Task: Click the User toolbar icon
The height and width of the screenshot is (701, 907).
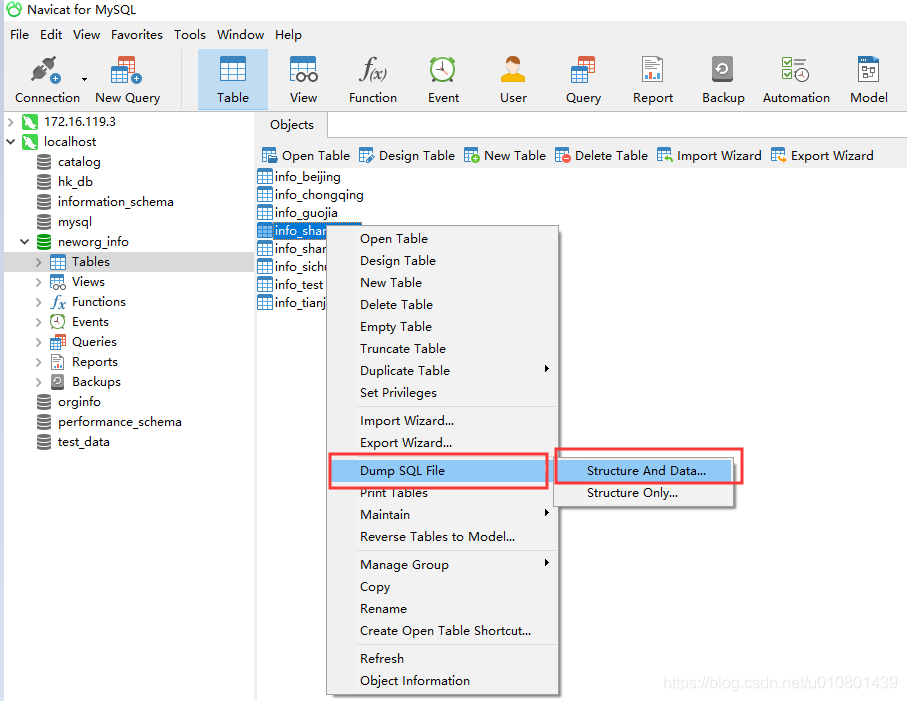Action: 513,79
